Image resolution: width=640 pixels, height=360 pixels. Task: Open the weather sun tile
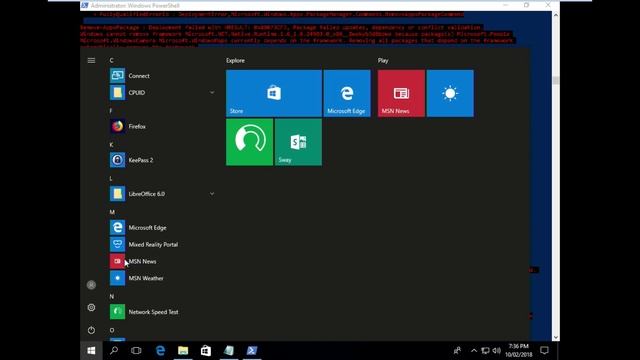pos(450,93)
